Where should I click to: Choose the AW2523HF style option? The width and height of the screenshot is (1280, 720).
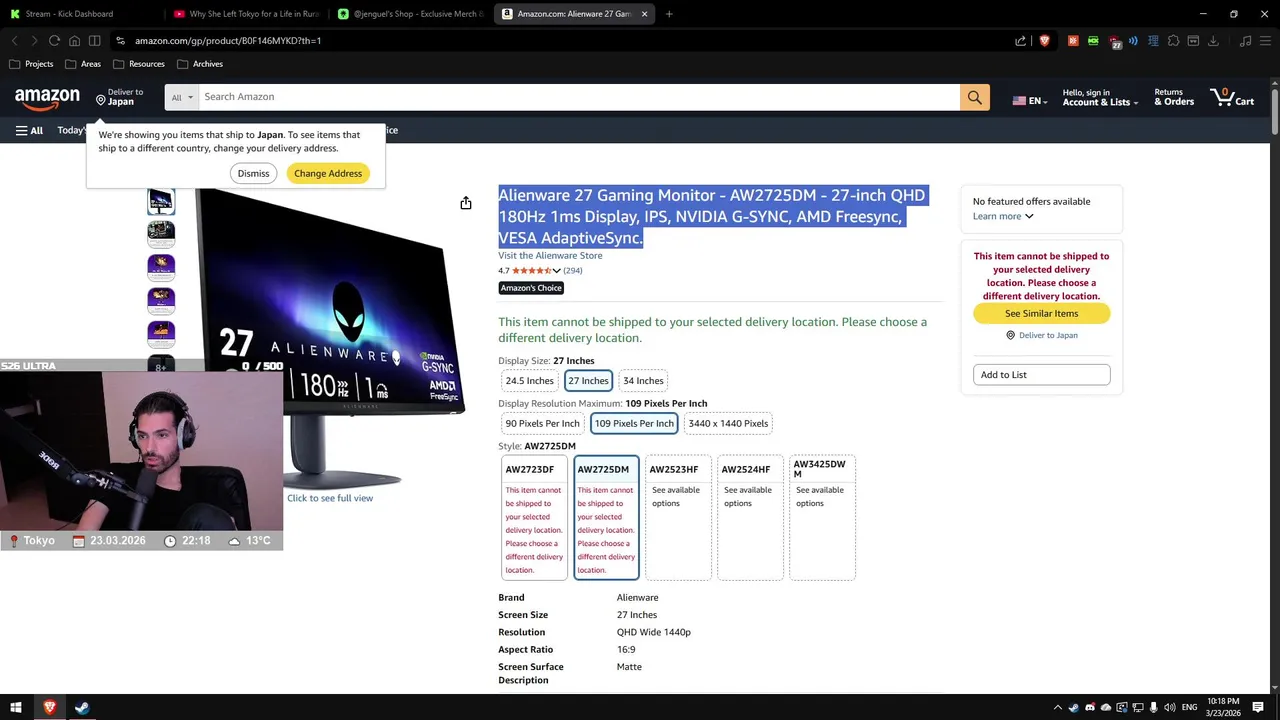click(x=678, y=518)
